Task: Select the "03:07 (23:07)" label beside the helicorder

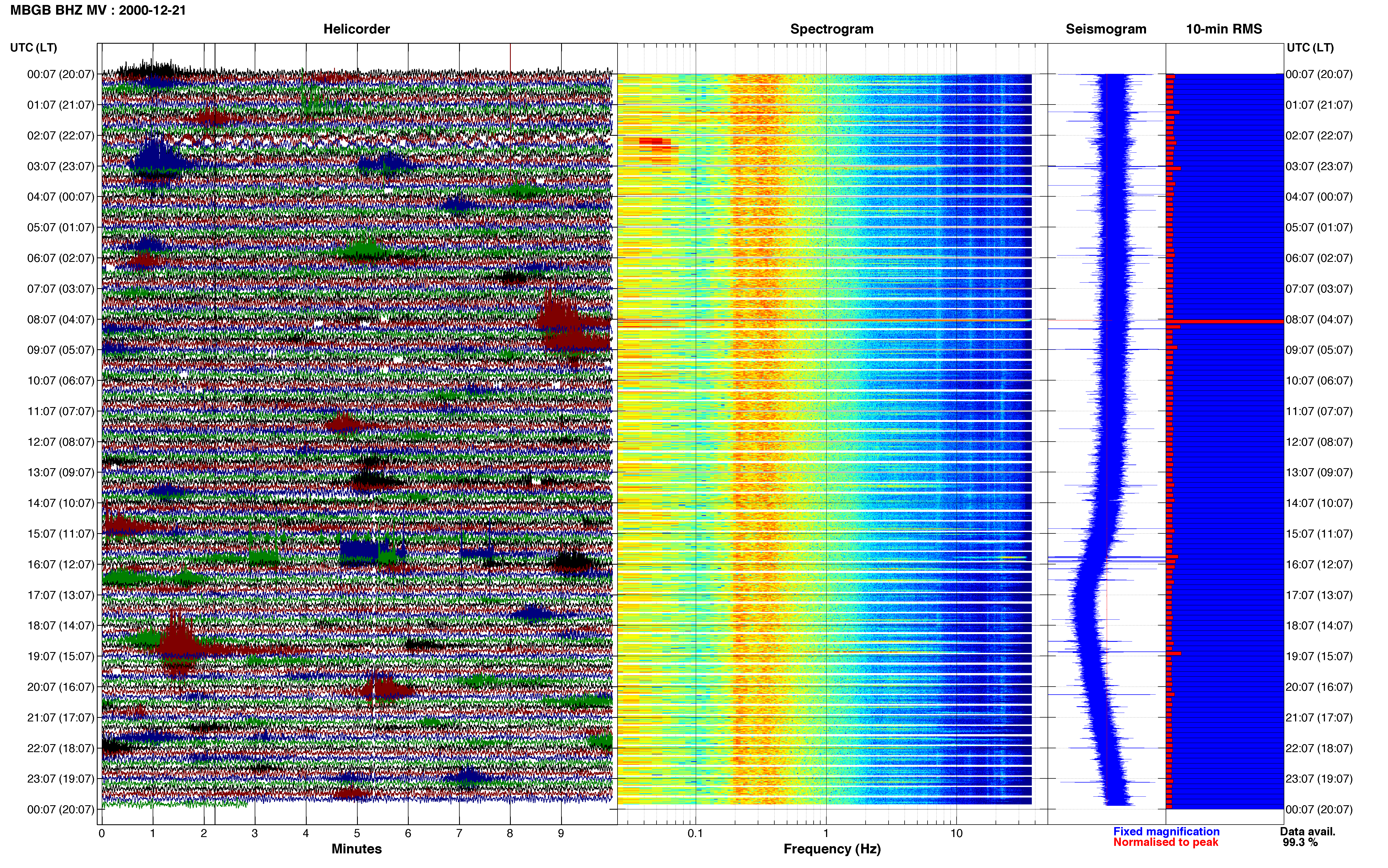Action: click(x=60, y=166)
